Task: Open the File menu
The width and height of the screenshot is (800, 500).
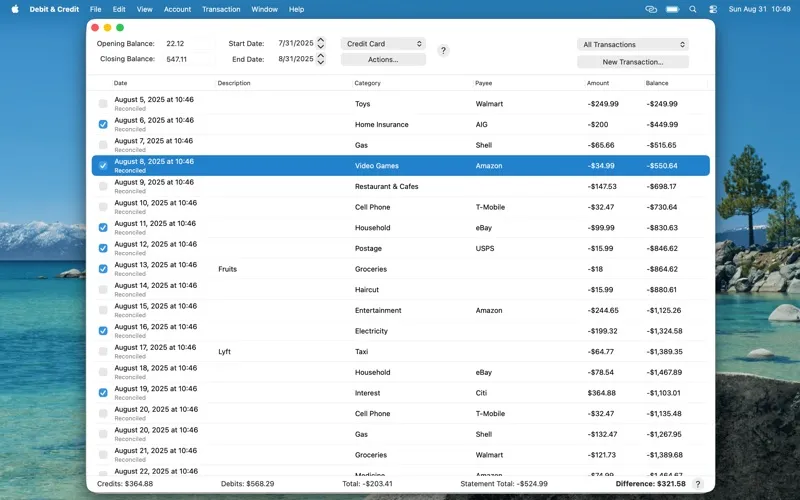Action: [95, 9]
